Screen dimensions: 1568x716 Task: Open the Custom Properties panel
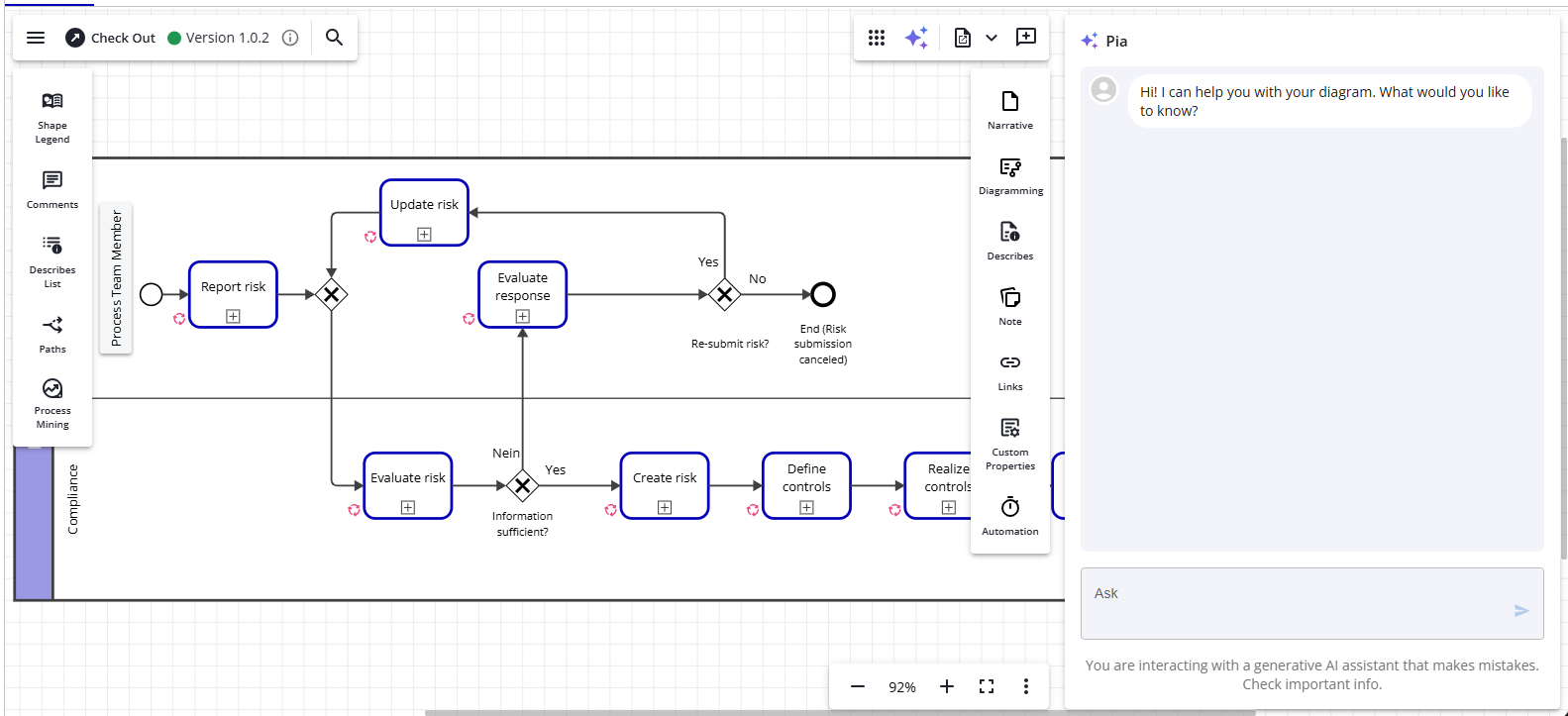pyautogui.click(x=1009, y=442)
